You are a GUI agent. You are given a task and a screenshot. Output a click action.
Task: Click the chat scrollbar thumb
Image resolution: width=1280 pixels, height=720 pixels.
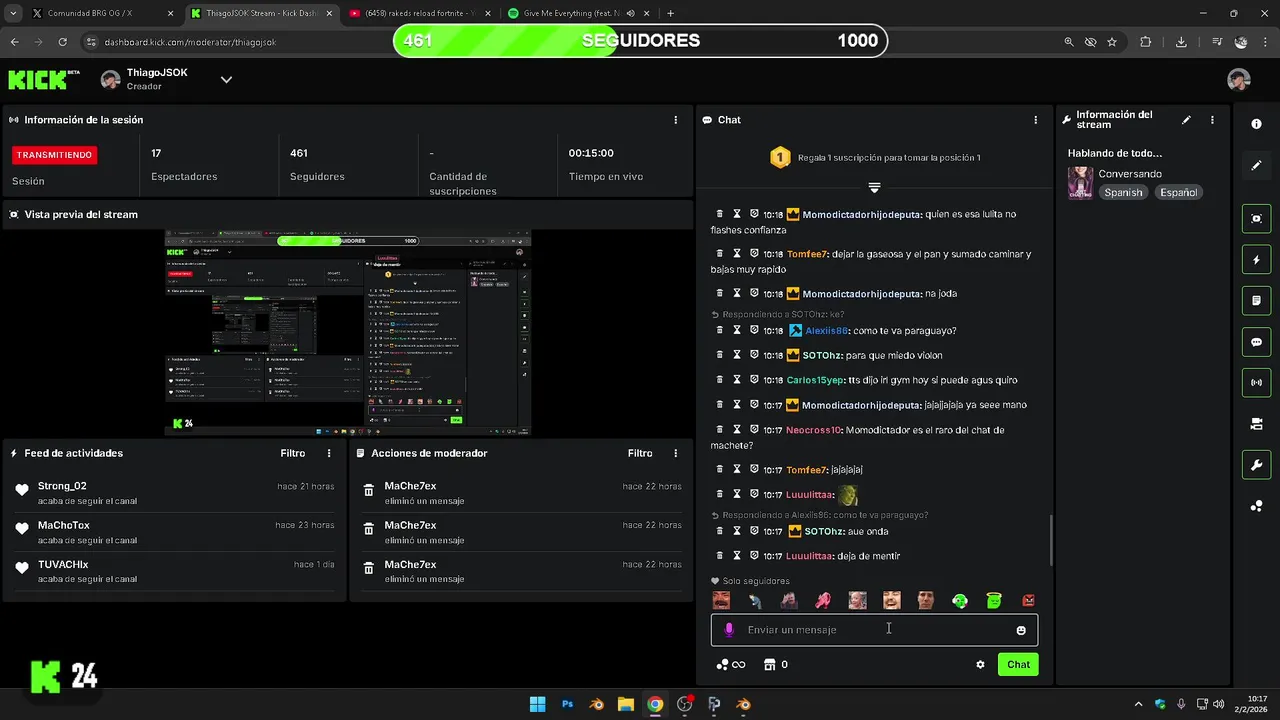click(1050, 540)
